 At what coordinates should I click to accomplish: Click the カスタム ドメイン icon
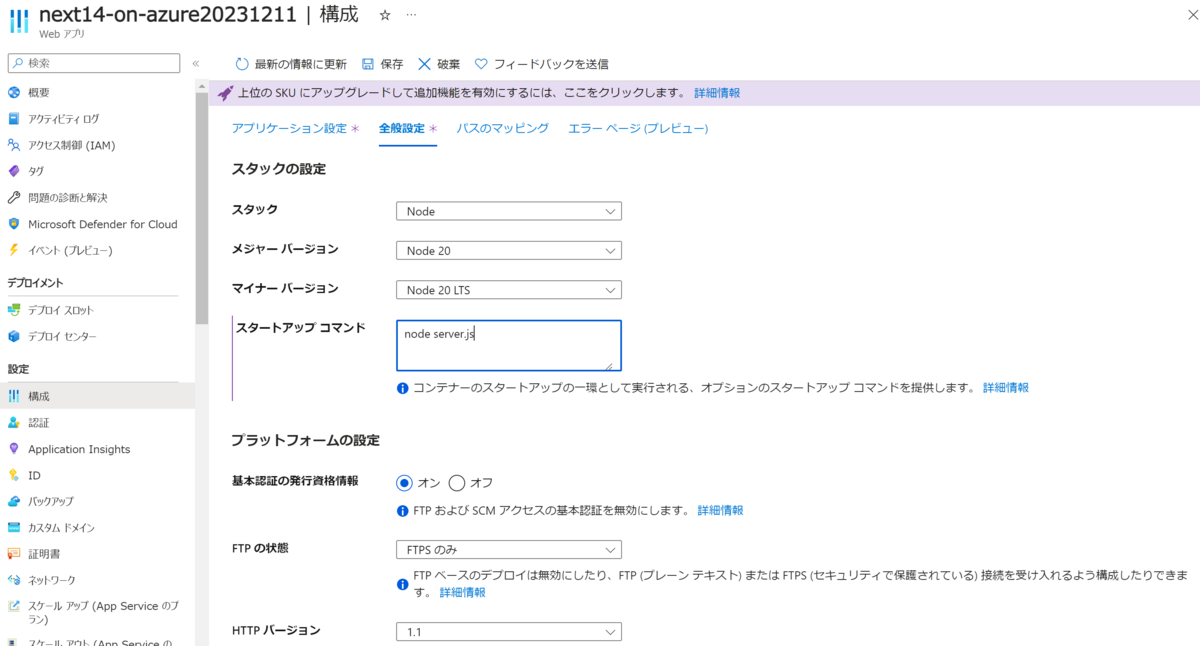click(14, 527)
